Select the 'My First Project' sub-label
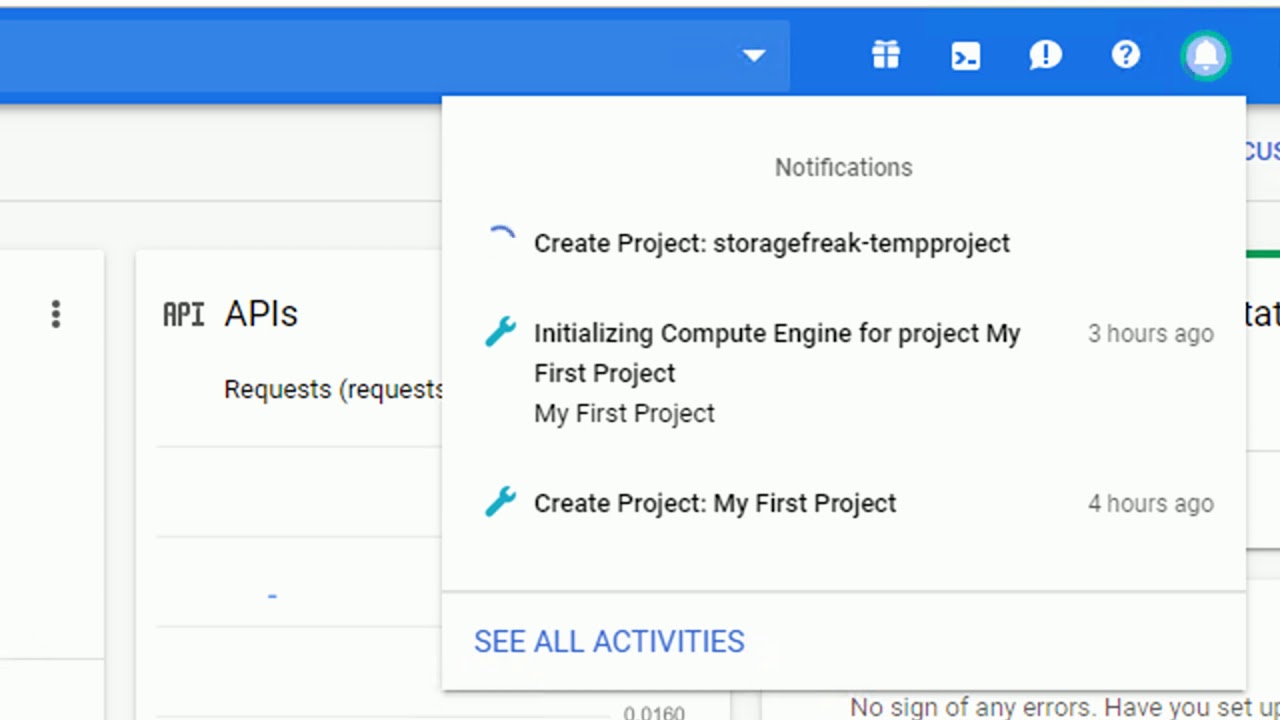Viewport: 1280px width, 720px height. (624, 413)
